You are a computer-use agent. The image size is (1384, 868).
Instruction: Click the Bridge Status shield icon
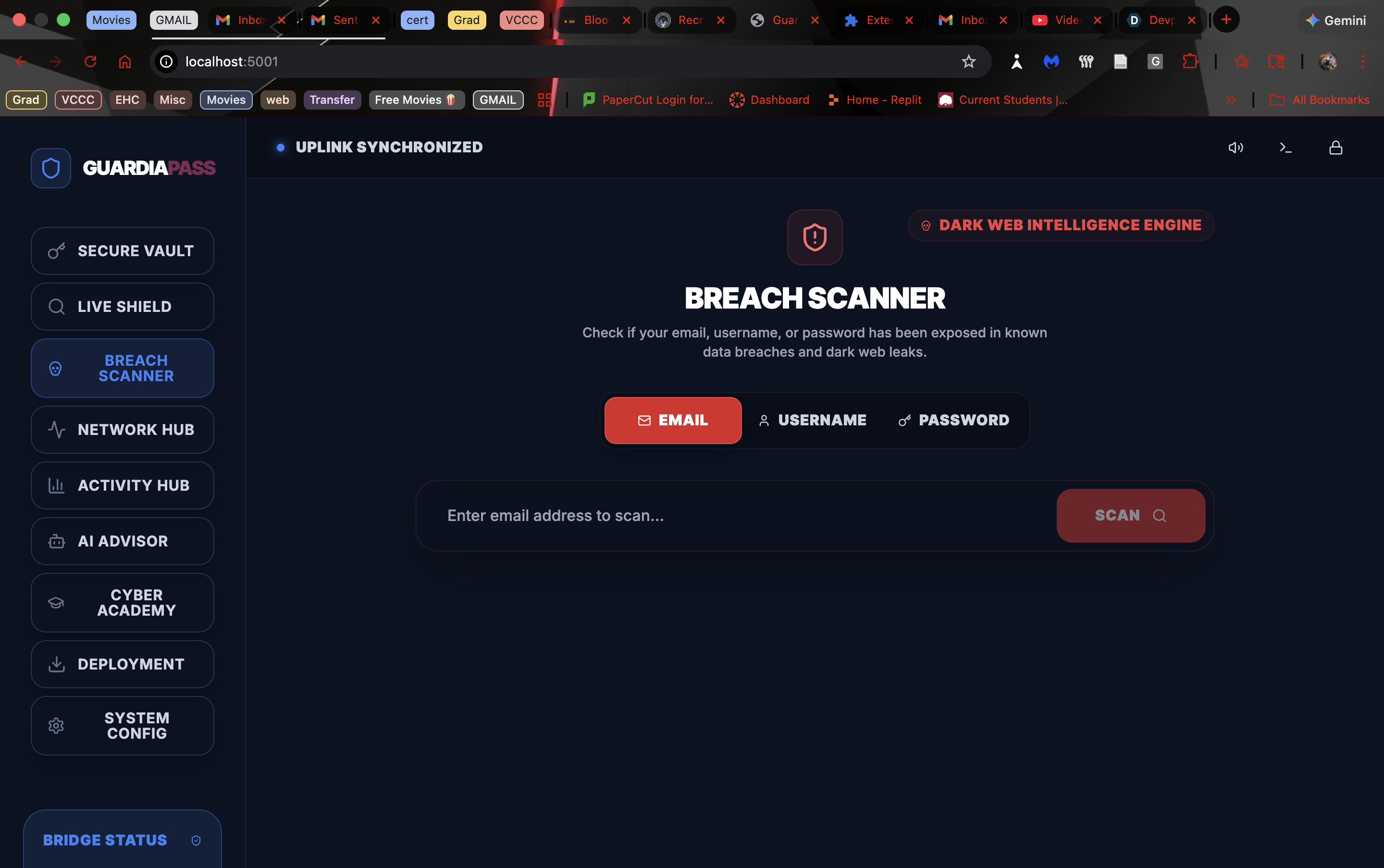(x=196, y=841)
